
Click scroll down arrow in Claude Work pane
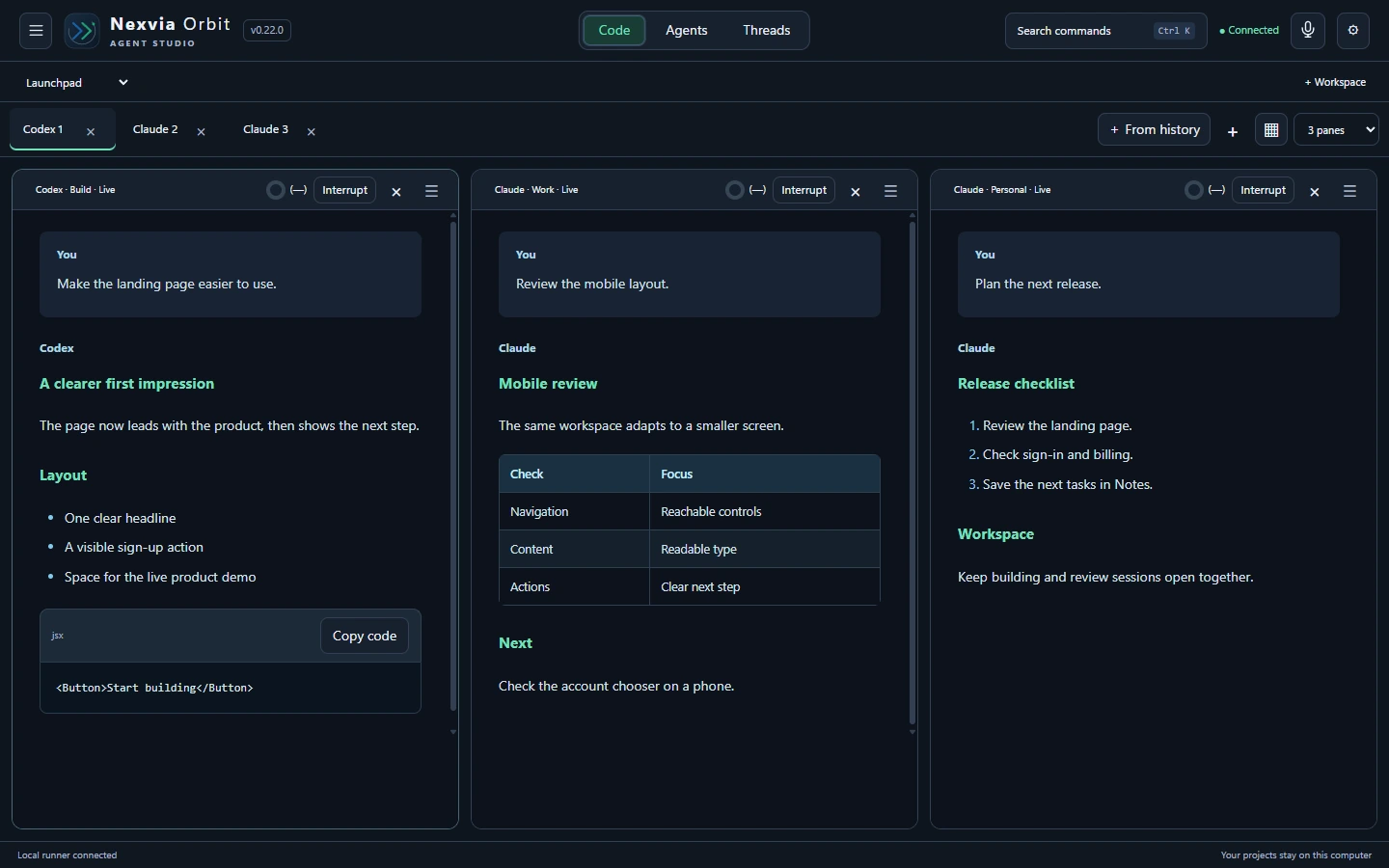tap(912, 732)
